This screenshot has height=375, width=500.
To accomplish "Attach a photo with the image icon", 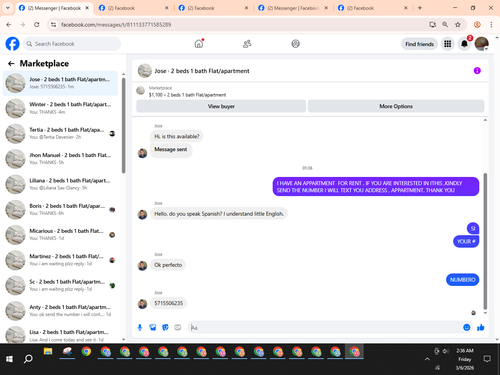I will point(153,327).
